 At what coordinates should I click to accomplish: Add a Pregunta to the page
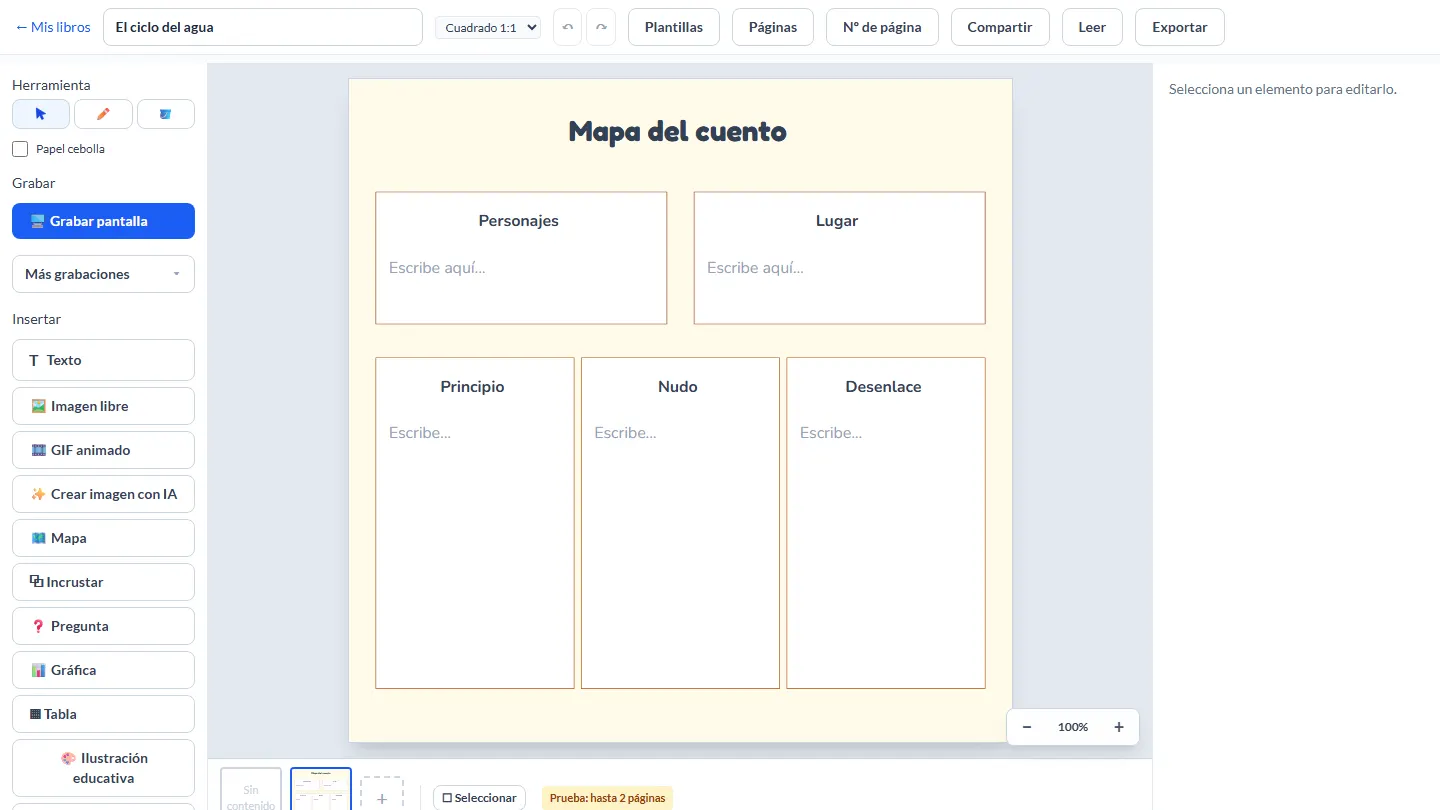103,626
